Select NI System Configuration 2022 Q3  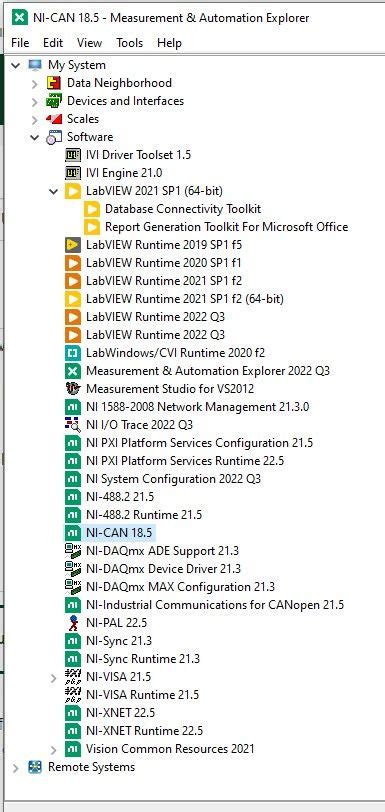coord(174,479)
